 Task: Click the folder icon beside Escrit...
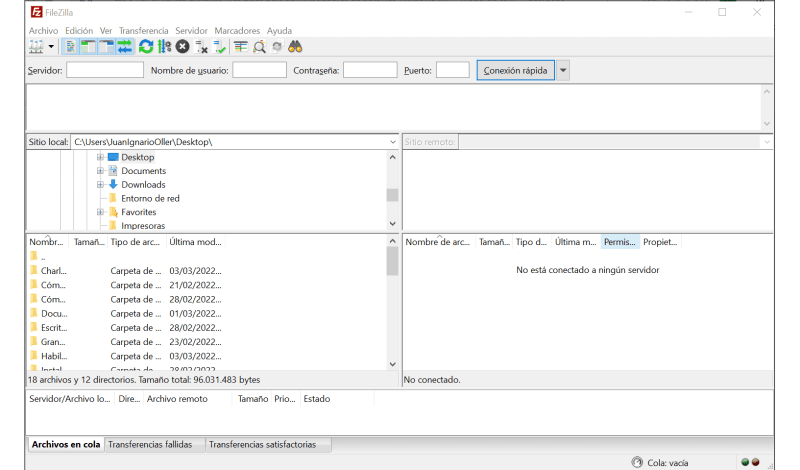pyautogui.click(x=34, y=328)
